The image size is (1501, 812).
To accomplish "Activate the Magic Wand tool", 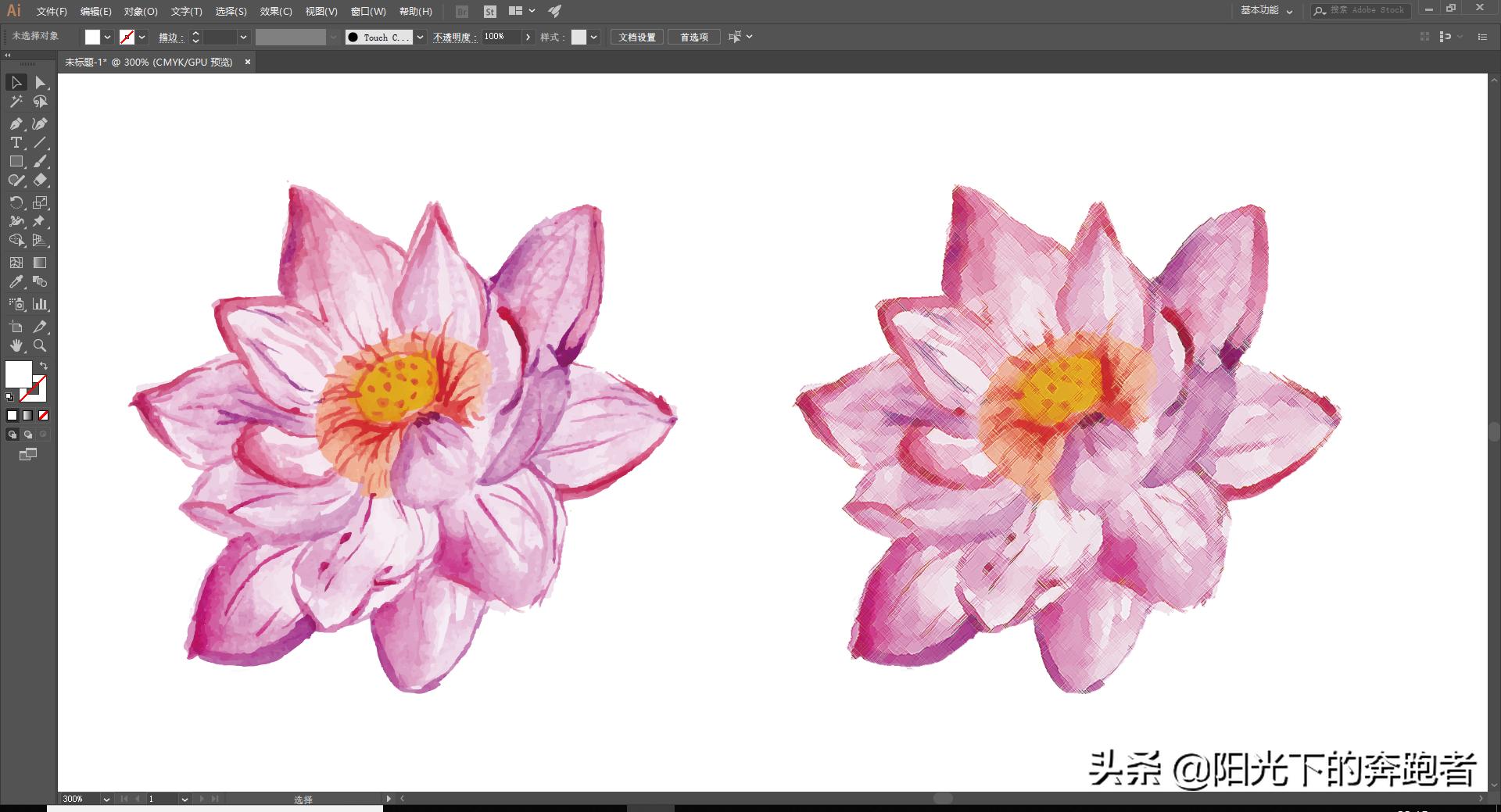I will pyautogui.click(x=16, y=102).
